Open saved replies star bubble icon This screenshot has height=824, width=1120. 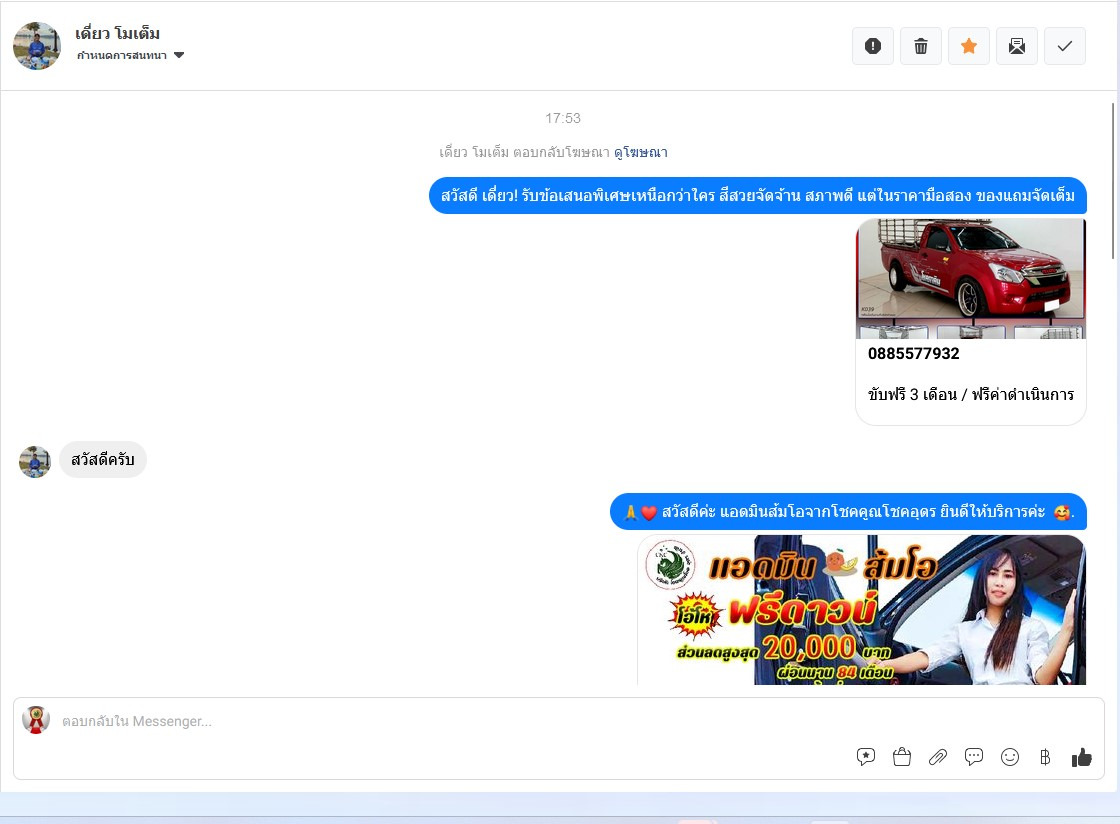pyautogui.click(x=866, y=757)
